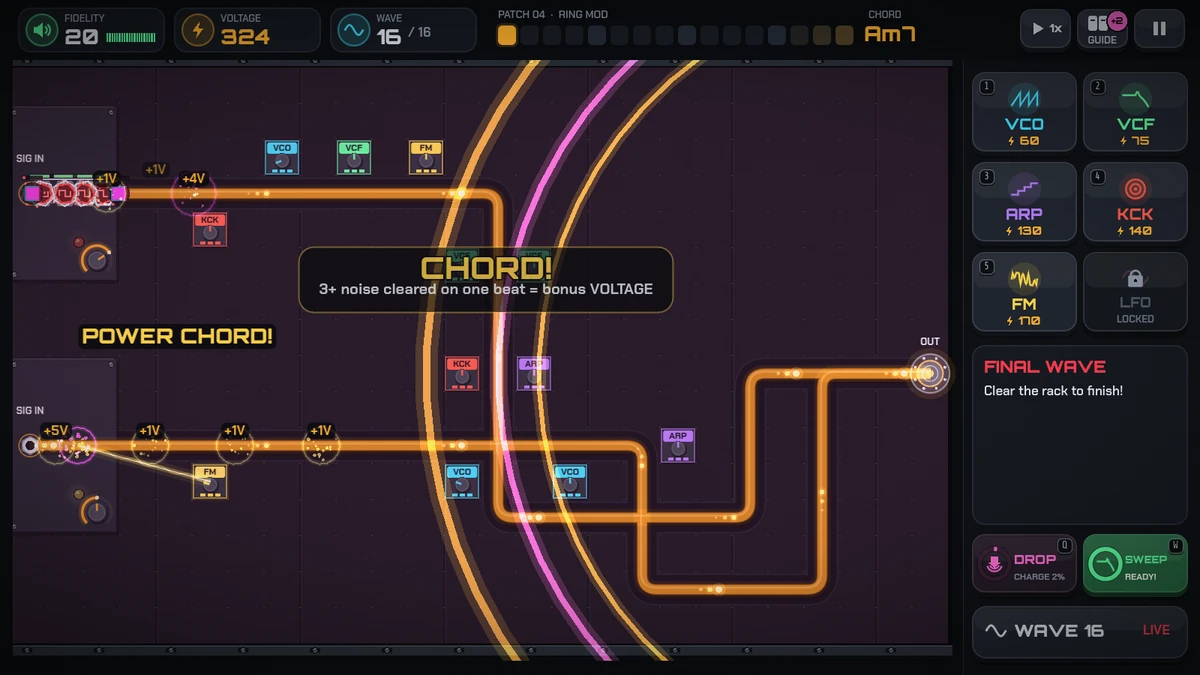Click the CHORD! bonus banner
The height and width of the screenshot is (675, 1200).
click(x=486, y=280)
